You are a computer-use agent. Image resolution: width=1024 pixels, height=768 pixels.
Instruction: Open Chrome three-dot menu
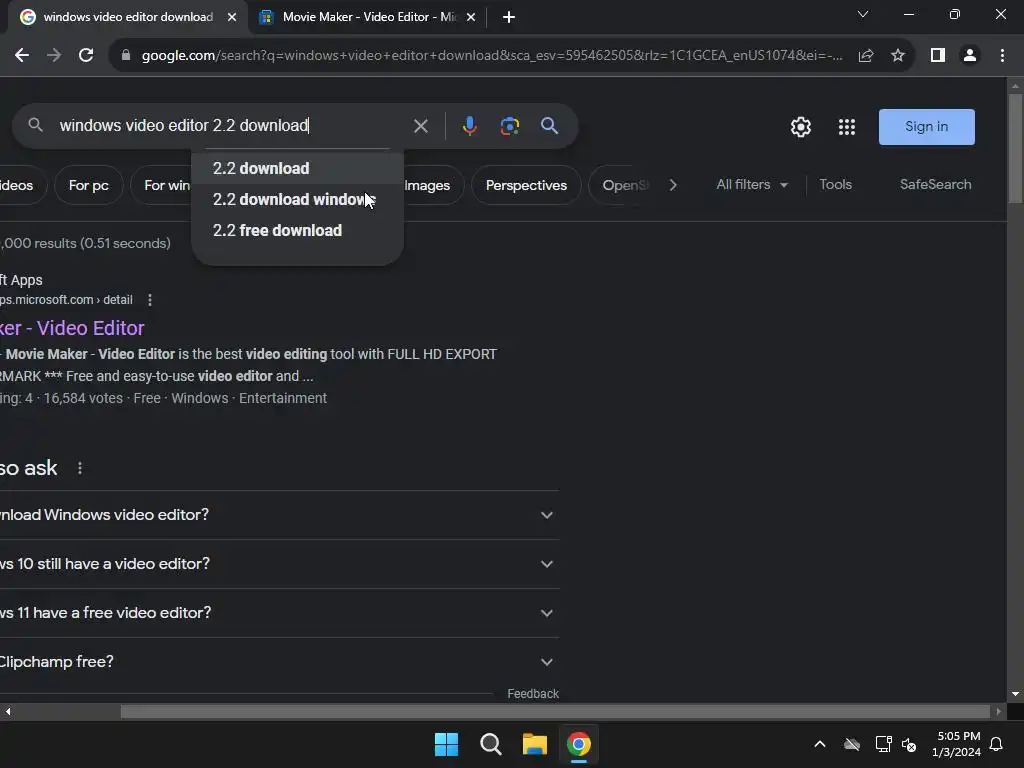[x=1002, y=56]
